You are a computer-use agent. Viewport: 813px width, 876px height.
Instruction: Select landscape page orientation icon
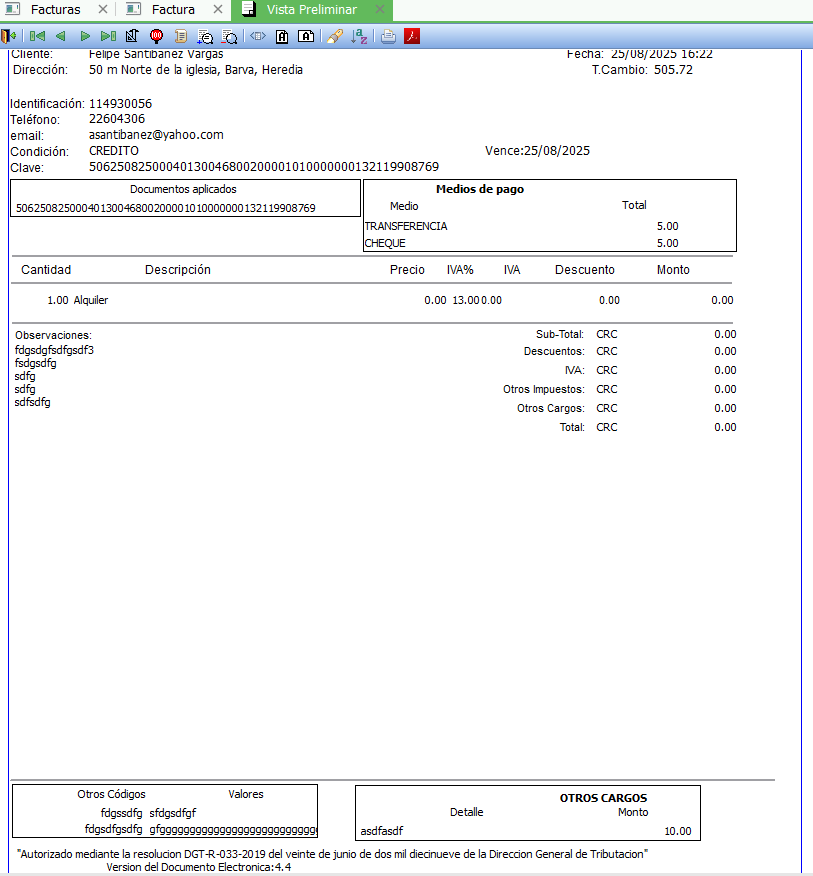coord(306,36)
